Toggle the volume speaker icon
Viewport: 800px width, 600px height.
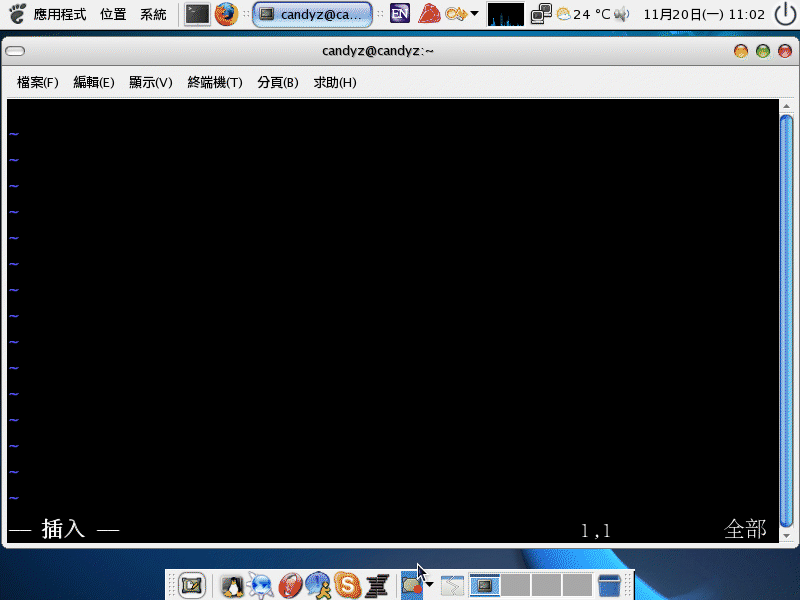coord(621,14)
